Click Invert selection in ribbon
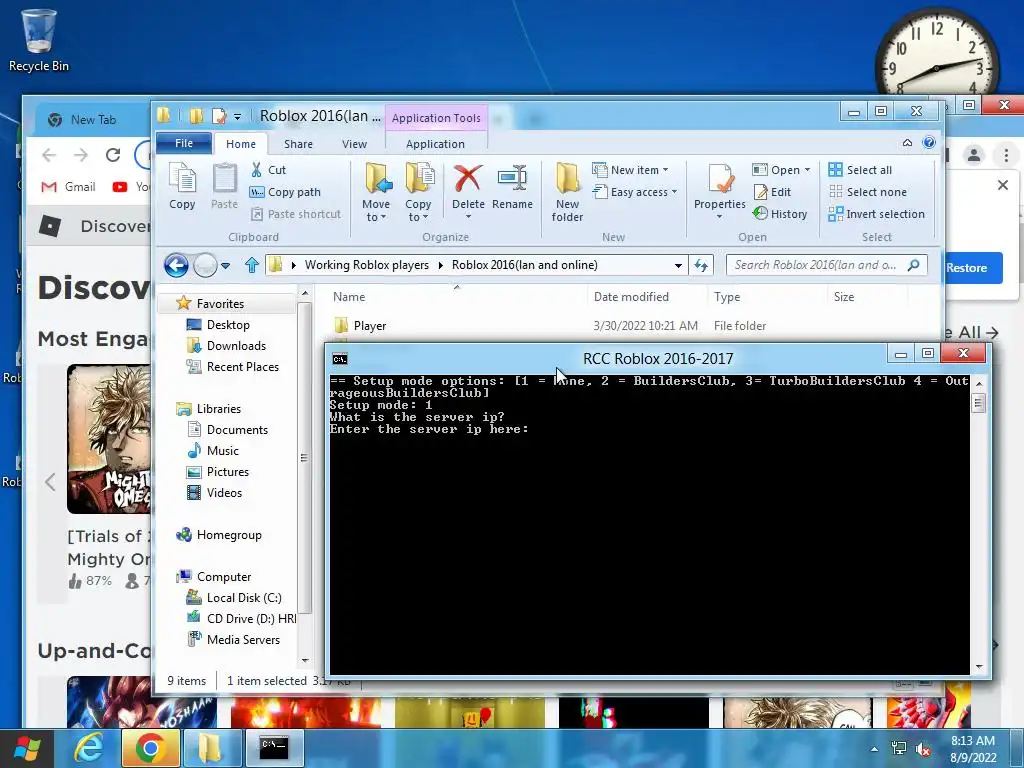 [876, 214]
